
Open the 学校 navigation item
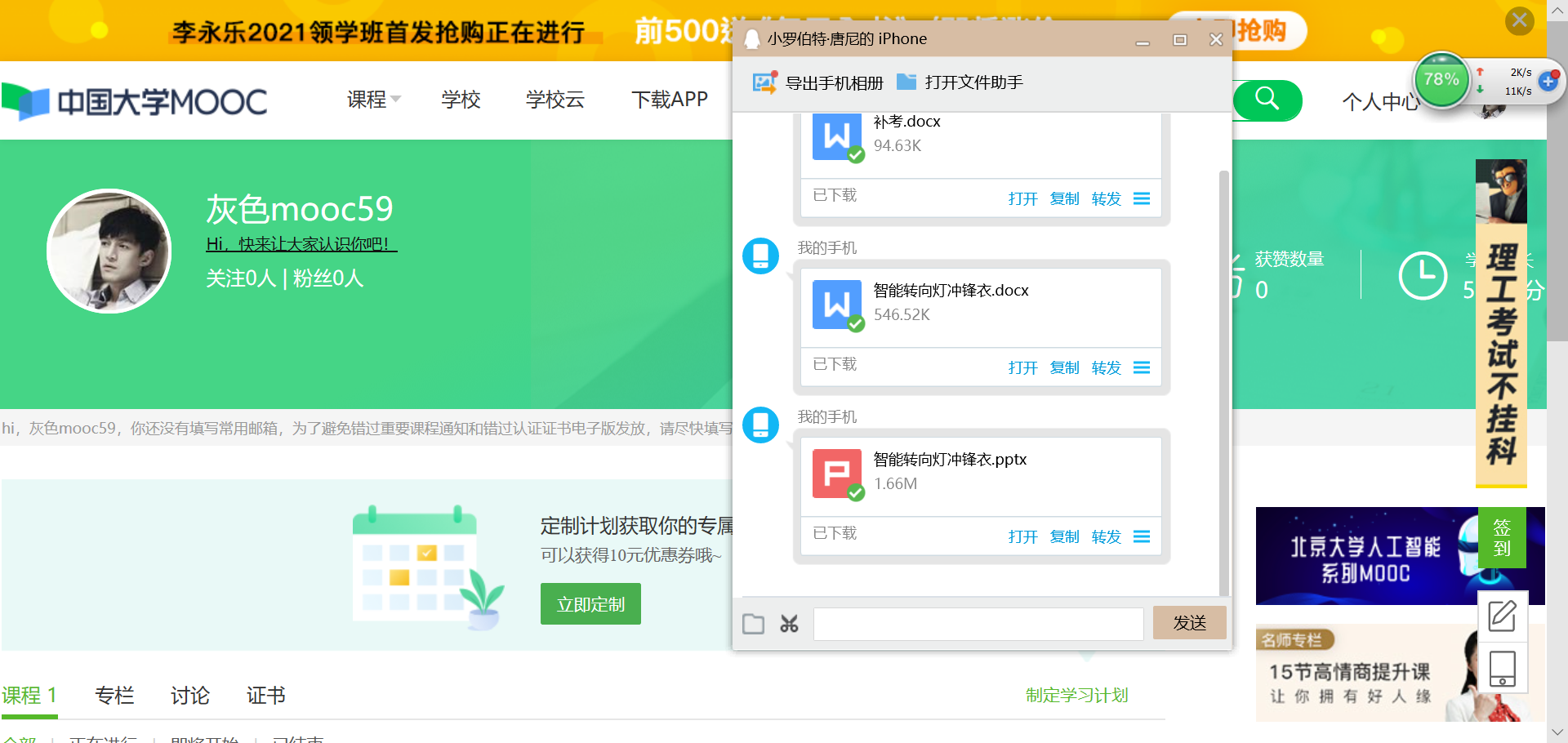tap(461, 100)
